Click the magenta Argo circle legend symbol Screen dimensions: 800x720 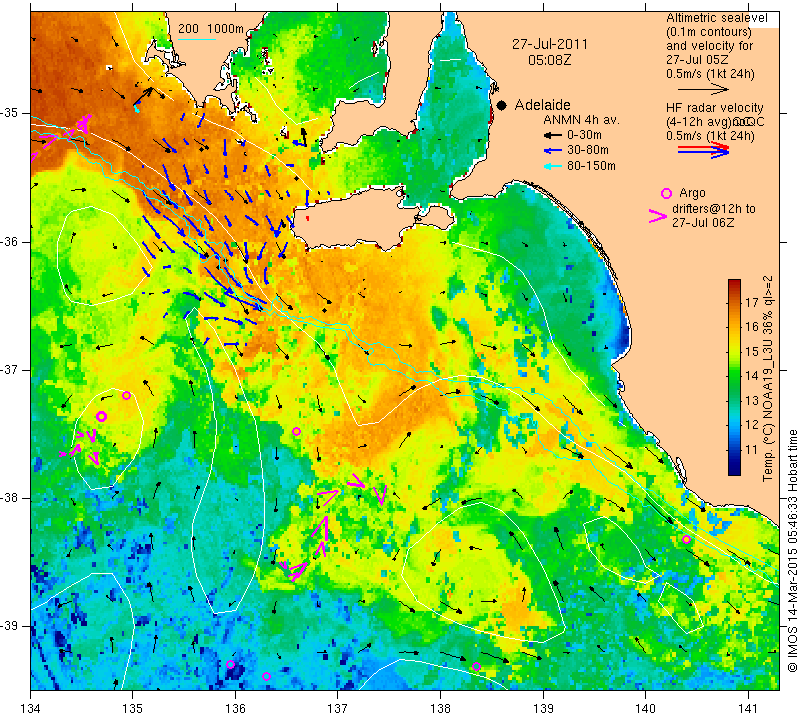[666, 193]
